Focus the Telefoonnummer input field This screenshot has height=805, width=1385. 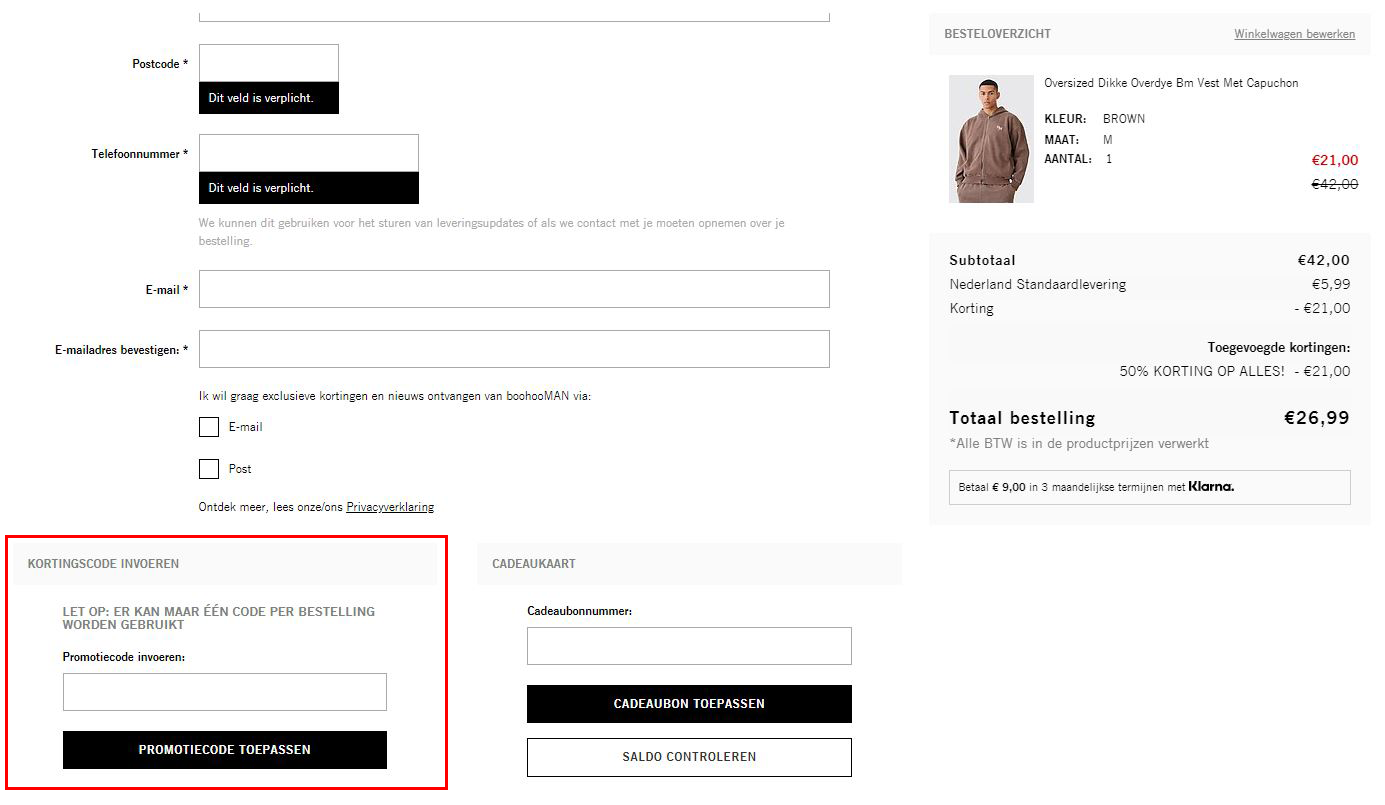point(308,152)
